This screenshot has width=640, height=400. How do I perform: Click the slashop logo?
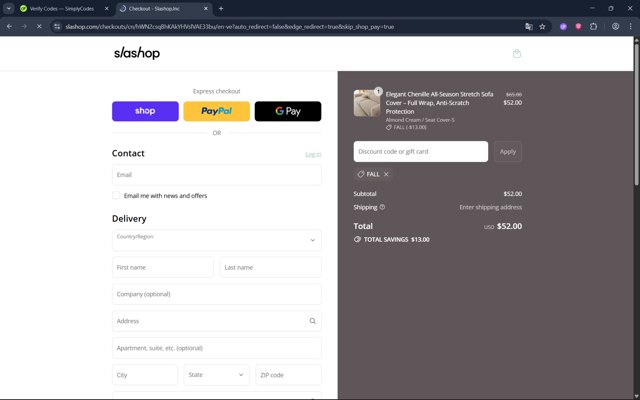pyautogui.click(x=137, y=53)
